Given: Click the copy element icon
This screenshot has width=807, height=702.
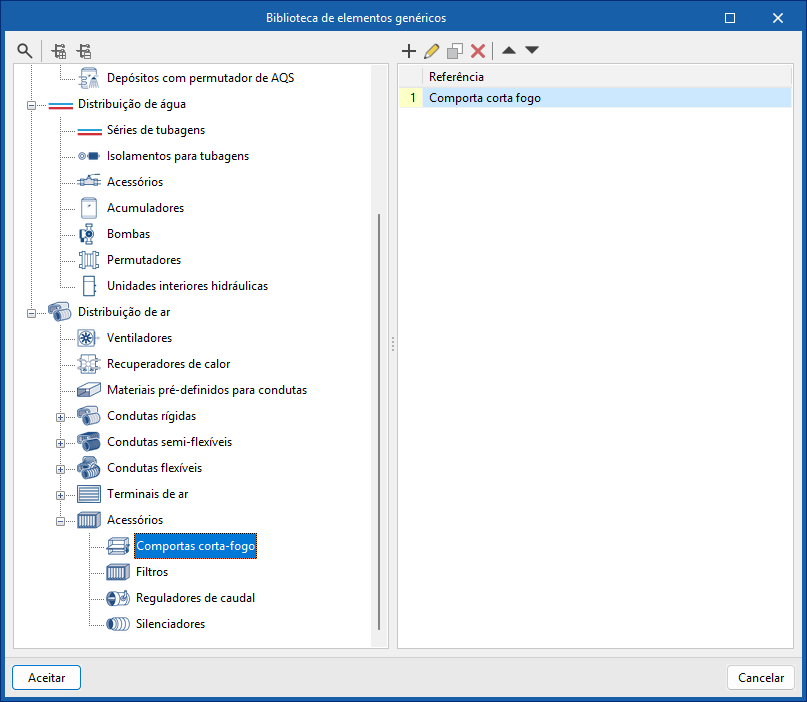Looking at the screenshot, I should coord(455,50).
